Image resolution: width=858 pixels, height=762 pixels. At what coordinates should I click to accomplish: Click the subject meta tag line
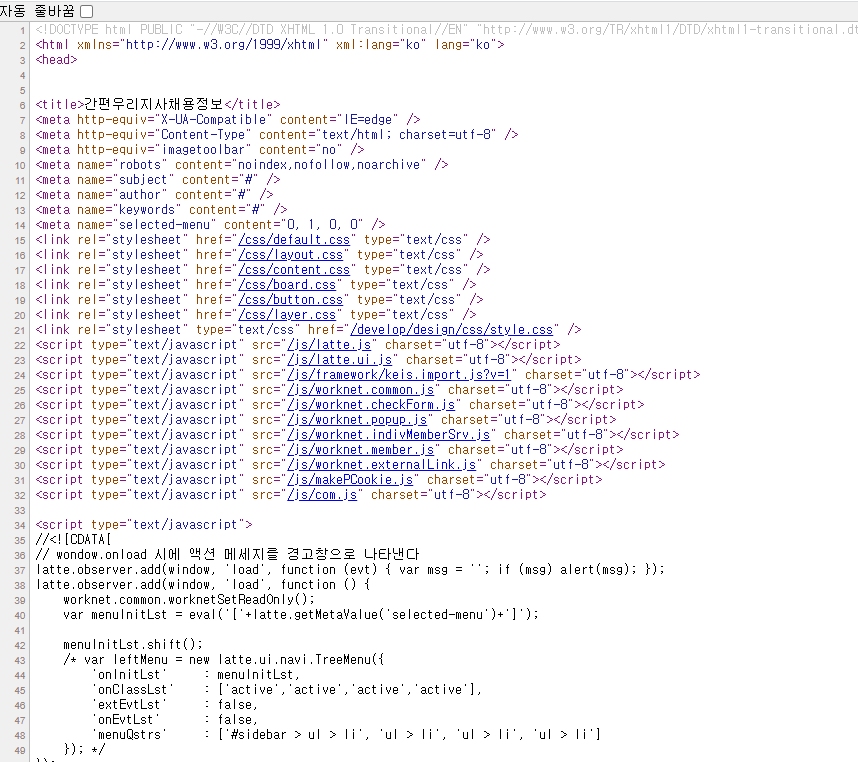click(158, 179)
